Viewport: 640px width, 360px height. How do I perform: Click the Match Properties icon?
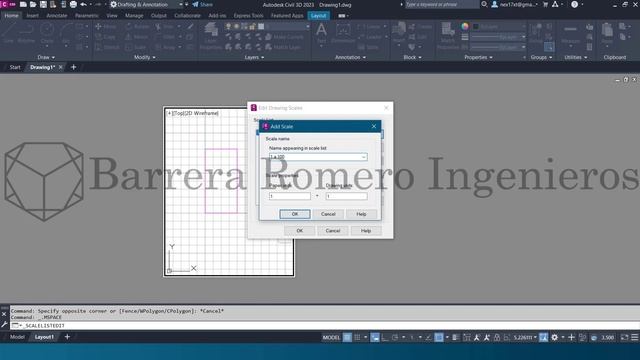tap(448, 35)
